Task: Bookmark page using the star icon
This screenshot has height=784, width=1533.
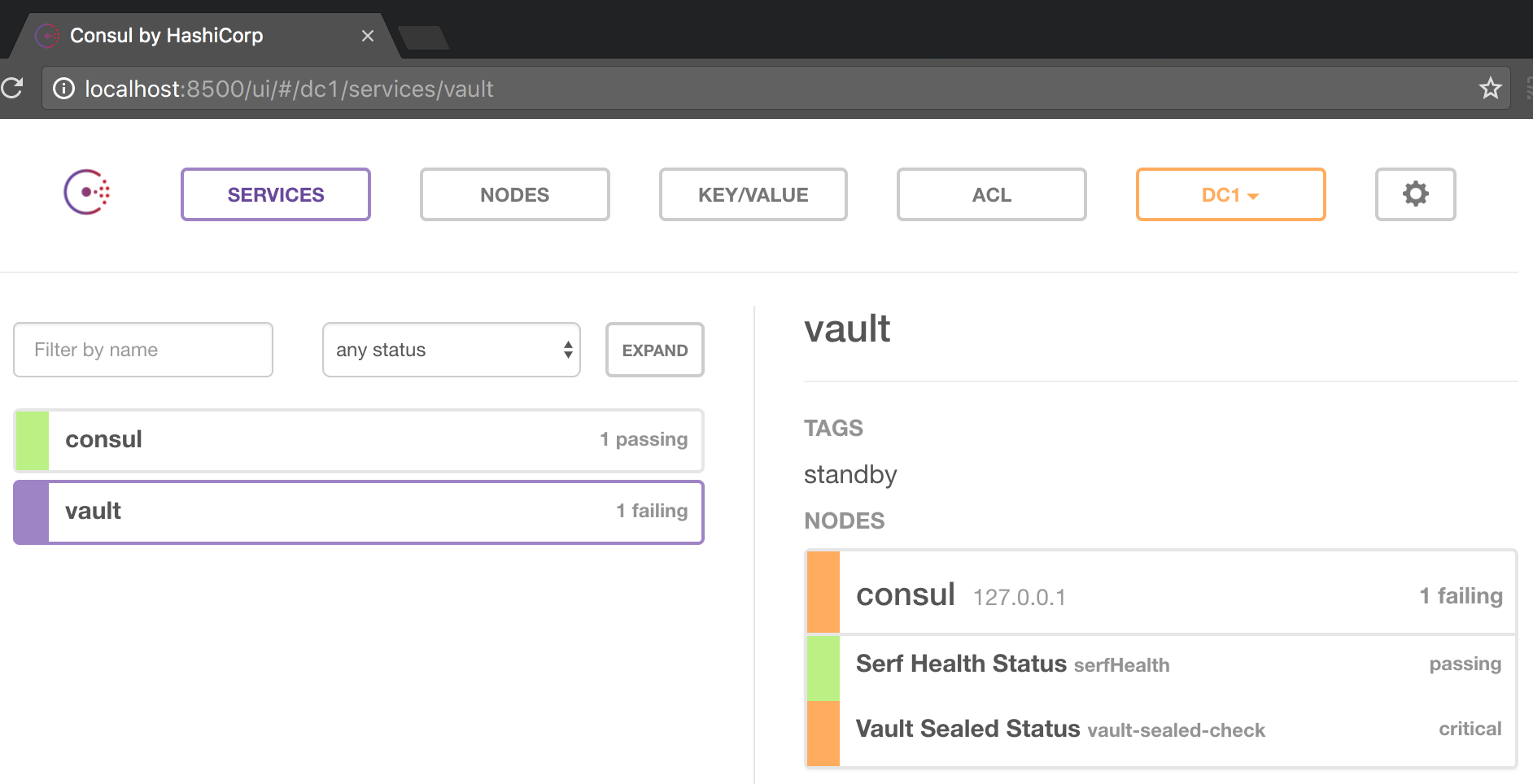Action: click(1490, 88)
